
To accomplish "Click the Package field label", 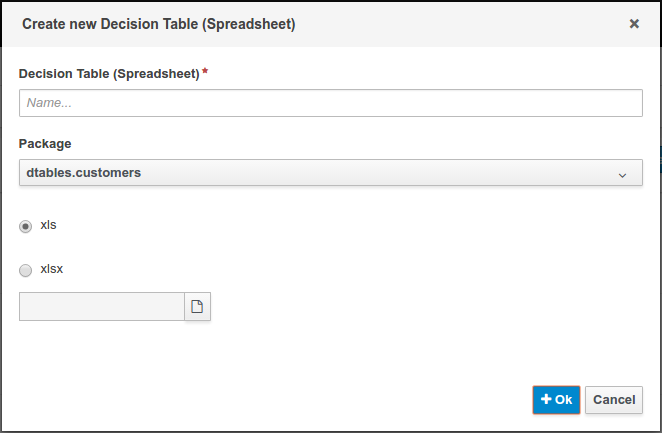I will pyautogui.click(x=45, y=143).
